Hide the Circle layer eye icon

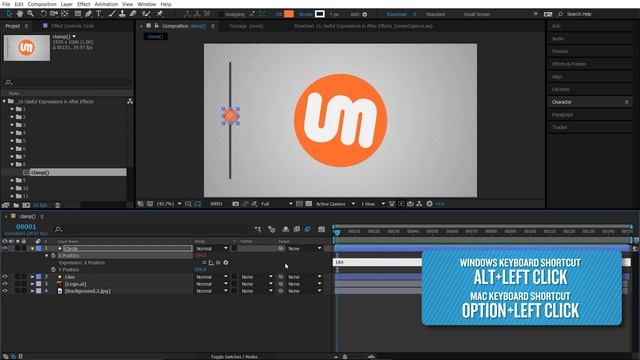coord(5,248)
